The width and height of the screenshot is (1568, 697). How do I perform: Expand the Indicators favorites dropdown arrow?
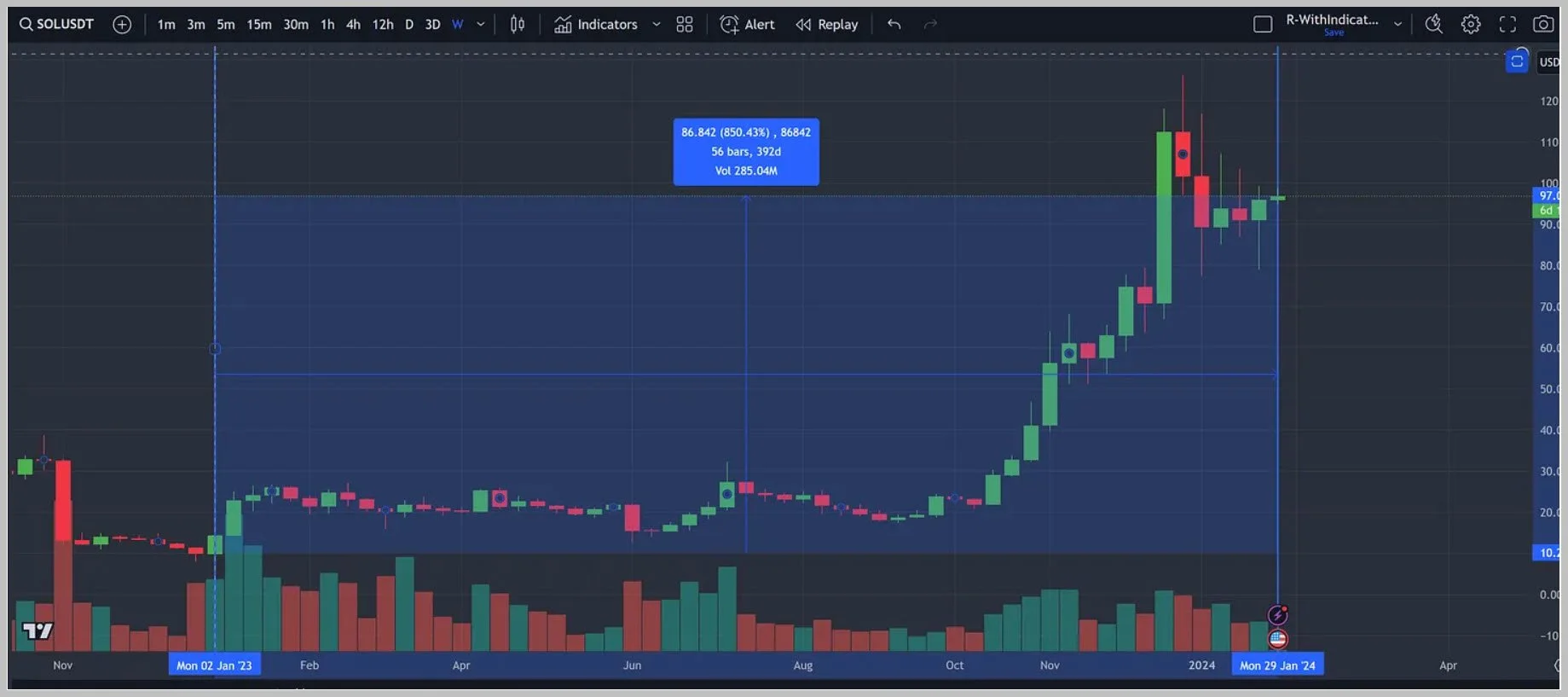pyautogui.click(x=657, y=25)
